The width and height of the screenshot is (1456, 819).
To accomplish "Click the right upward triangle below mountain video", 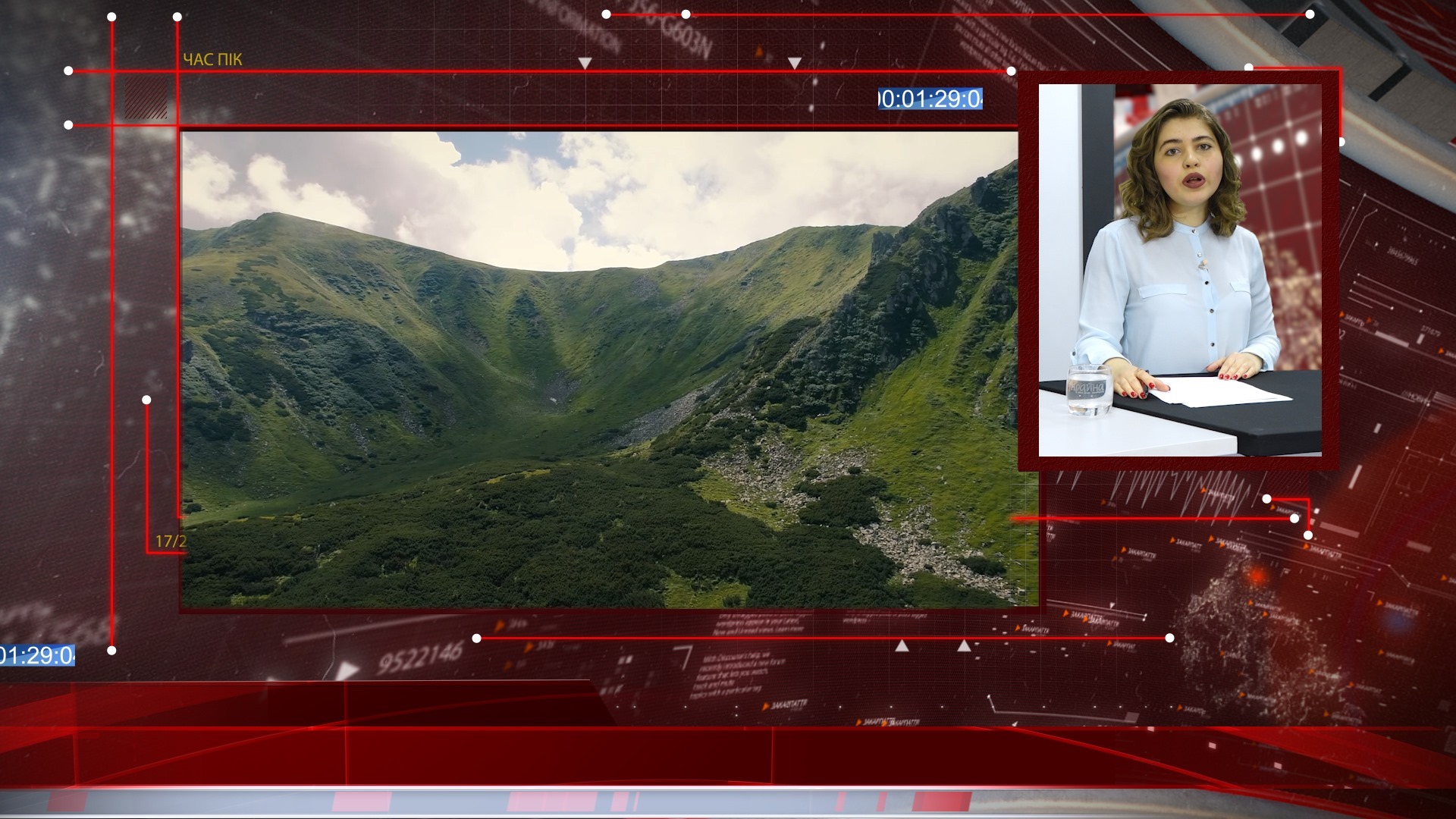I will pos(963,646).
